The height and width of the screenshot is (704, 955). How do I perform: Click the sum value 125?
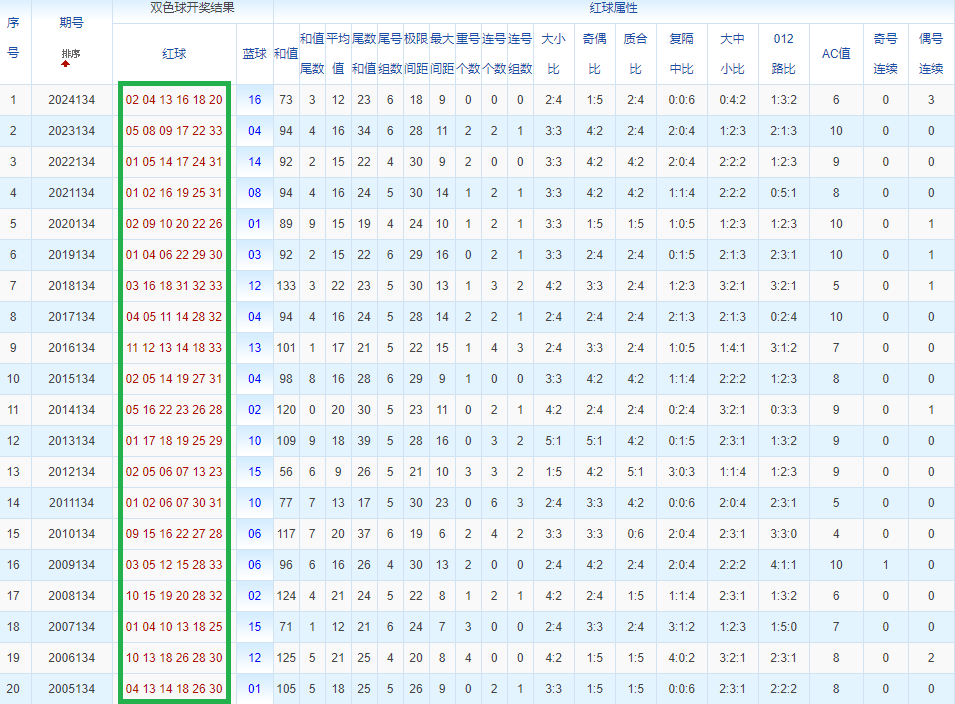click(x=286, y=658)
